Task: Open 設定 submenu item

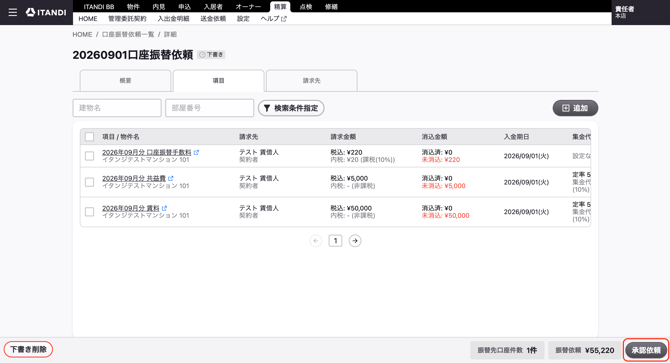Action: pos(243,19)
